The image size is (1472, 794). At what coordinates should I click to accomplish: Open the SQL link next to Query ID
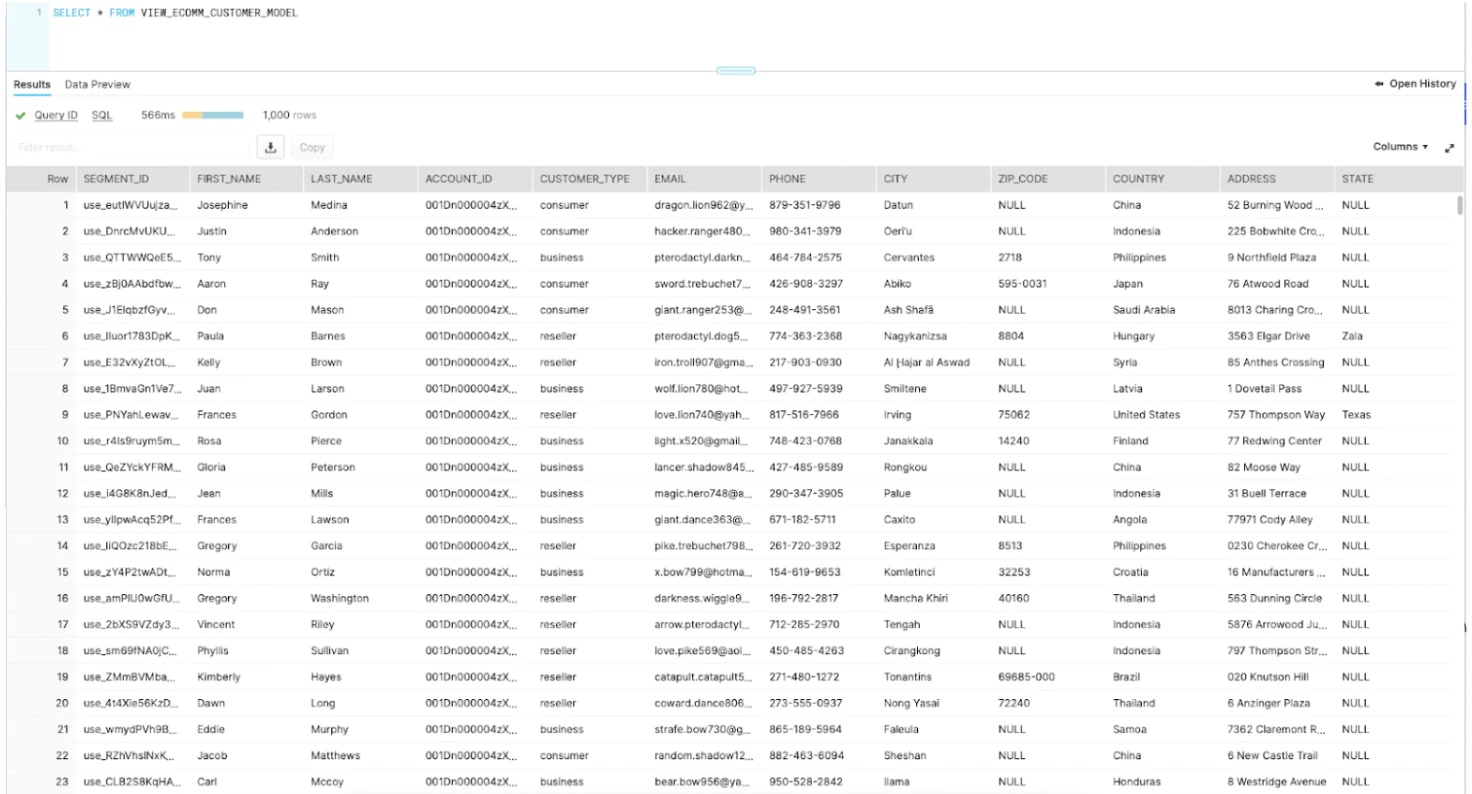101,115
